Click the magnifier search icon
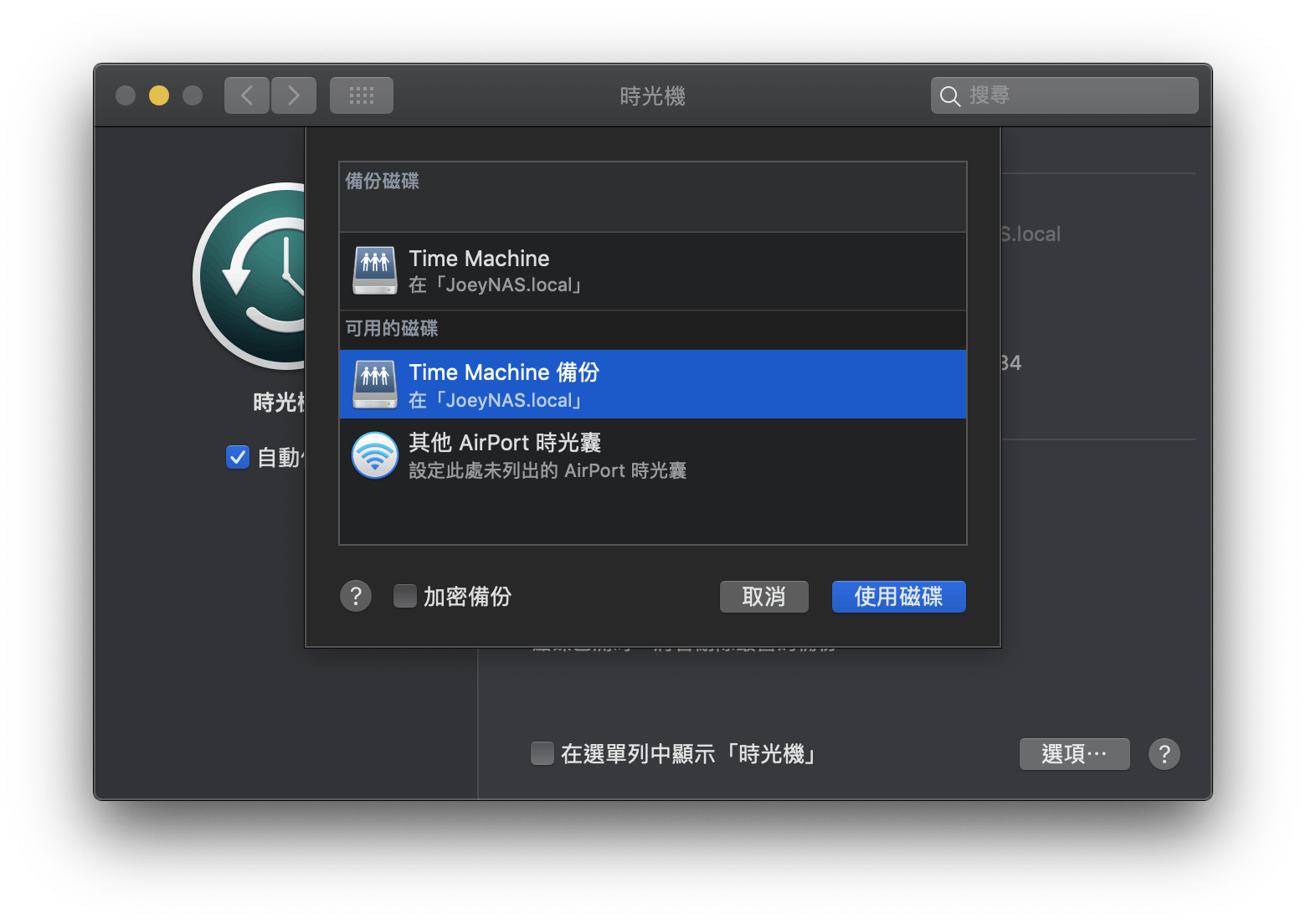Viewport: 1306px width, 924px height. [x=949, y=96]
